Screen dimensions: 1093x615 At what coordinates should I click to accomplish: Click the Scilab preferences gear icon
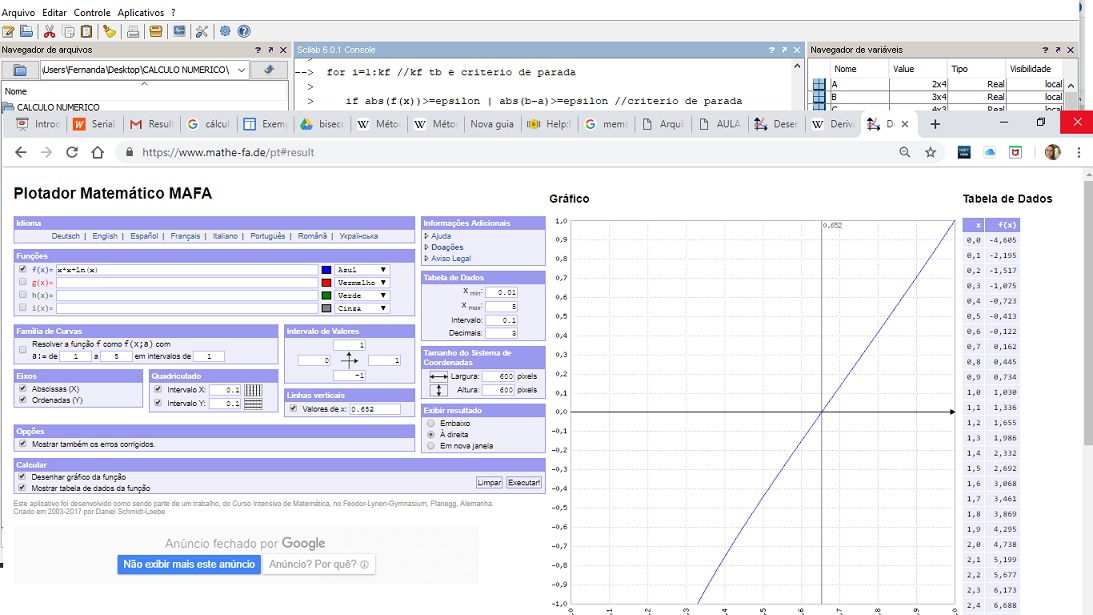tap(225, 32)
